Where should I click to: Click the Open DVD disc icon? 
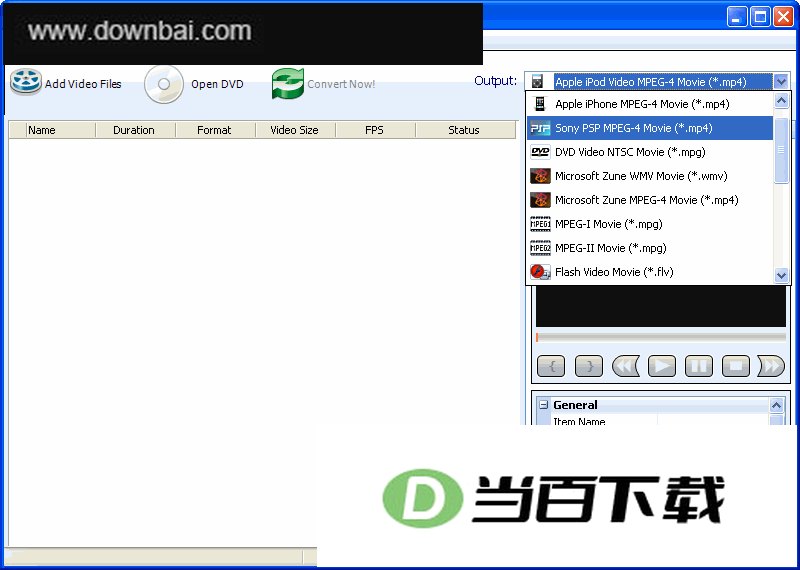pyautogui.click(x=163, y=84)
